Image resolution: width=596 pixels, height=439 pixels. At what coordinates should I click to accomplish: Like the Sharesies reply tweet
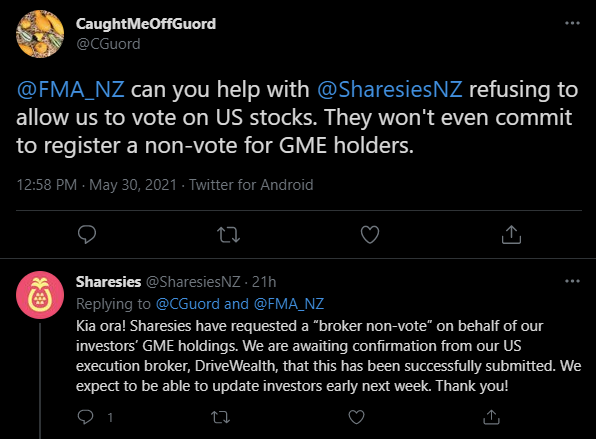pos(357,417)
